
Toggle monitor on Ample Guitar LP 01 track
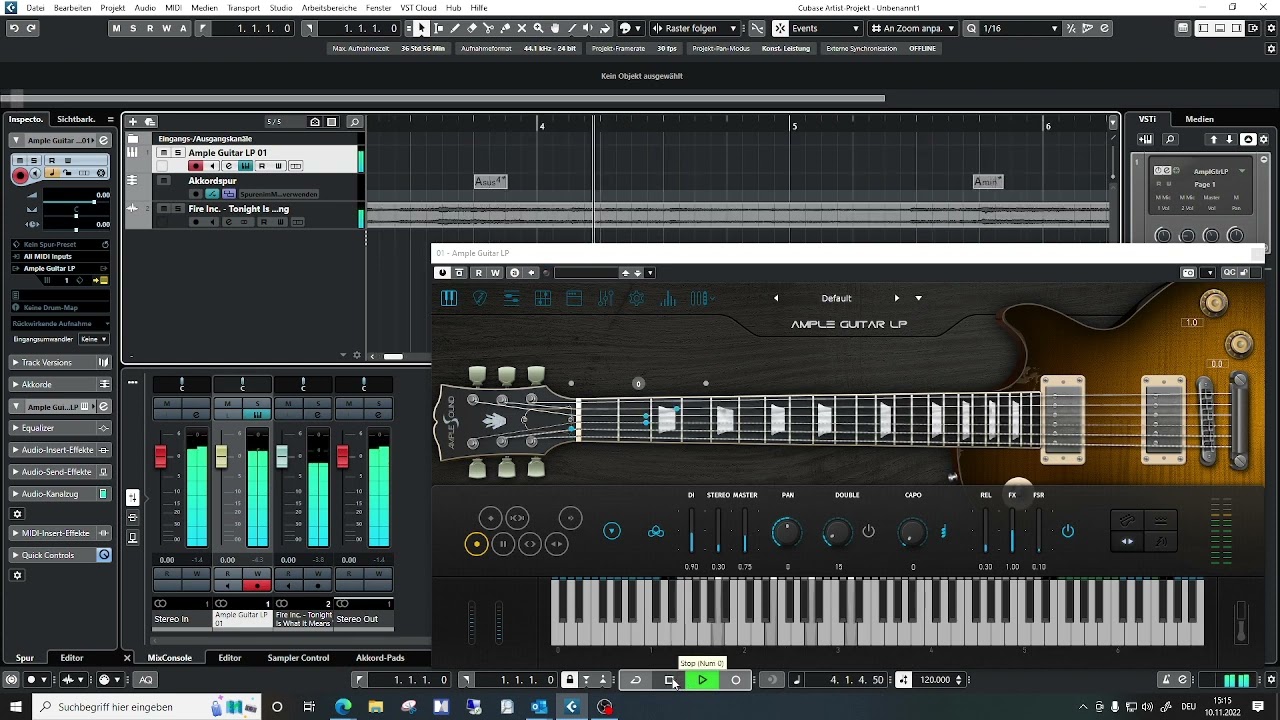212,166
